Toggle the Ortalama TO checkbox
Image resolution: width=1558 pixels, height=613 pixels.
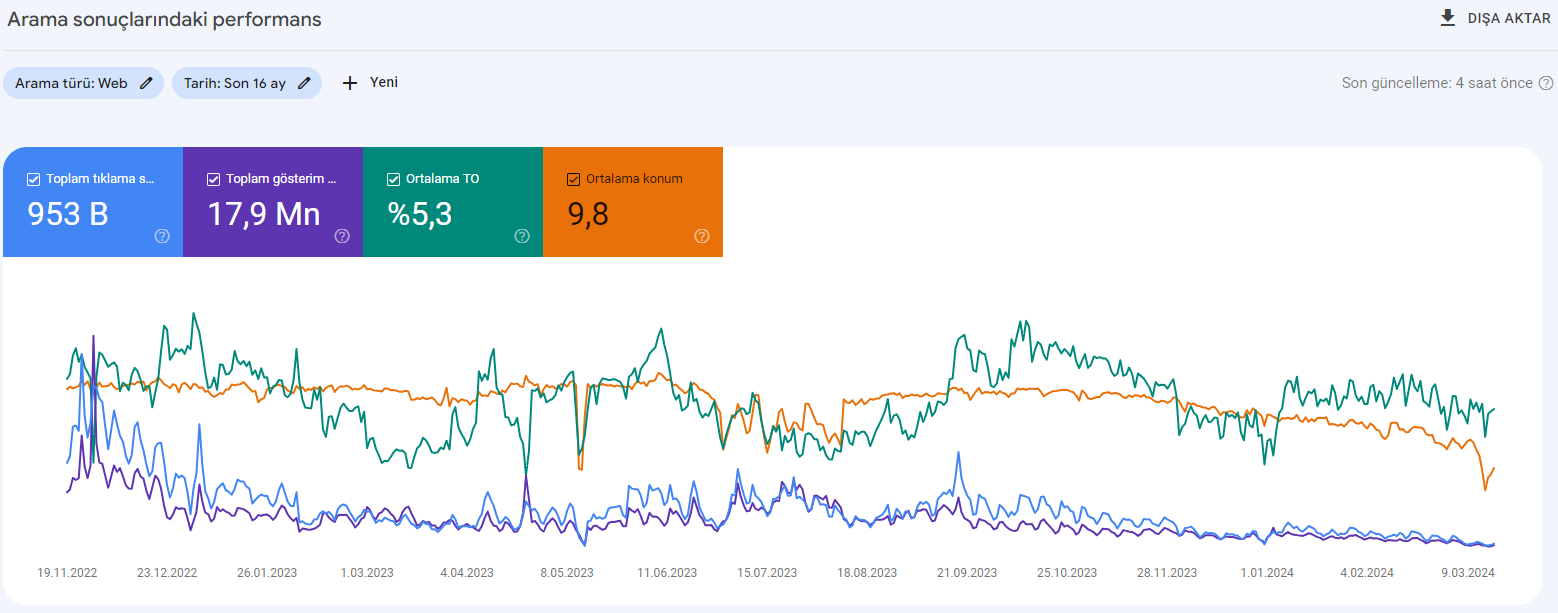(x=393, y=179)
